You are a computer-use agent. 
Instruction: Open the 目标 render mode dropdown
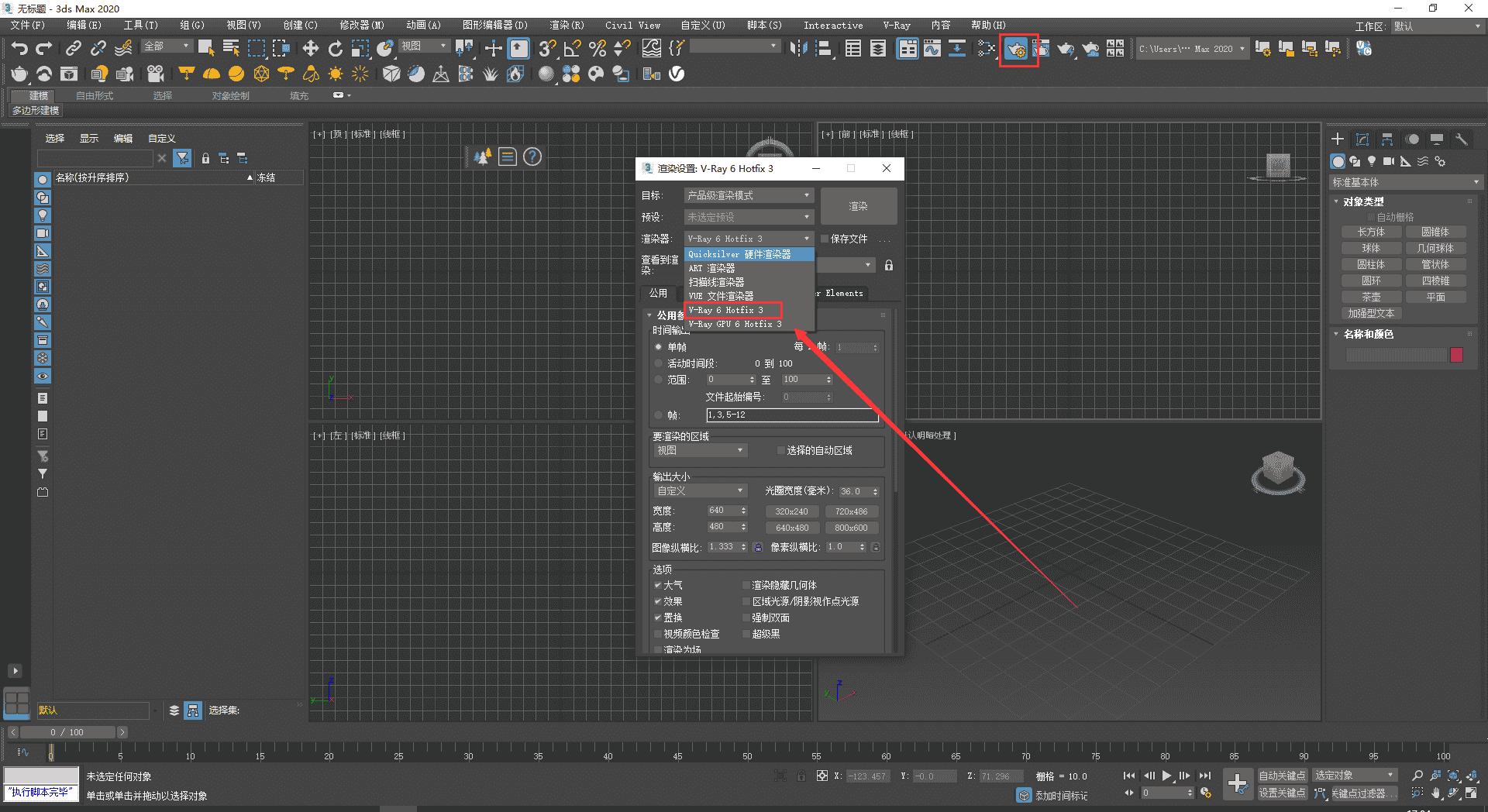coord(749,195)
